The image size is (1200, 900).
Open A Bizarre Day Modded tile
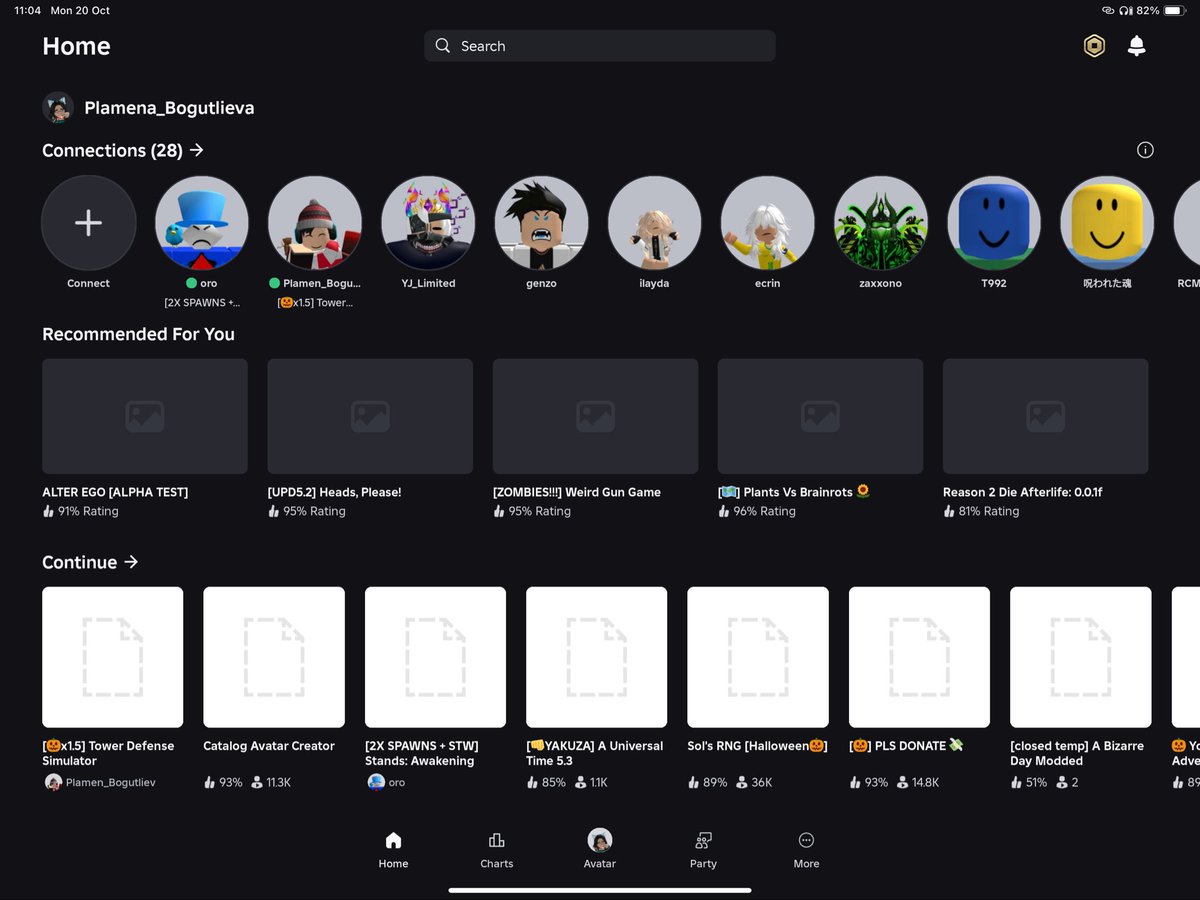tap(1081, 657)
